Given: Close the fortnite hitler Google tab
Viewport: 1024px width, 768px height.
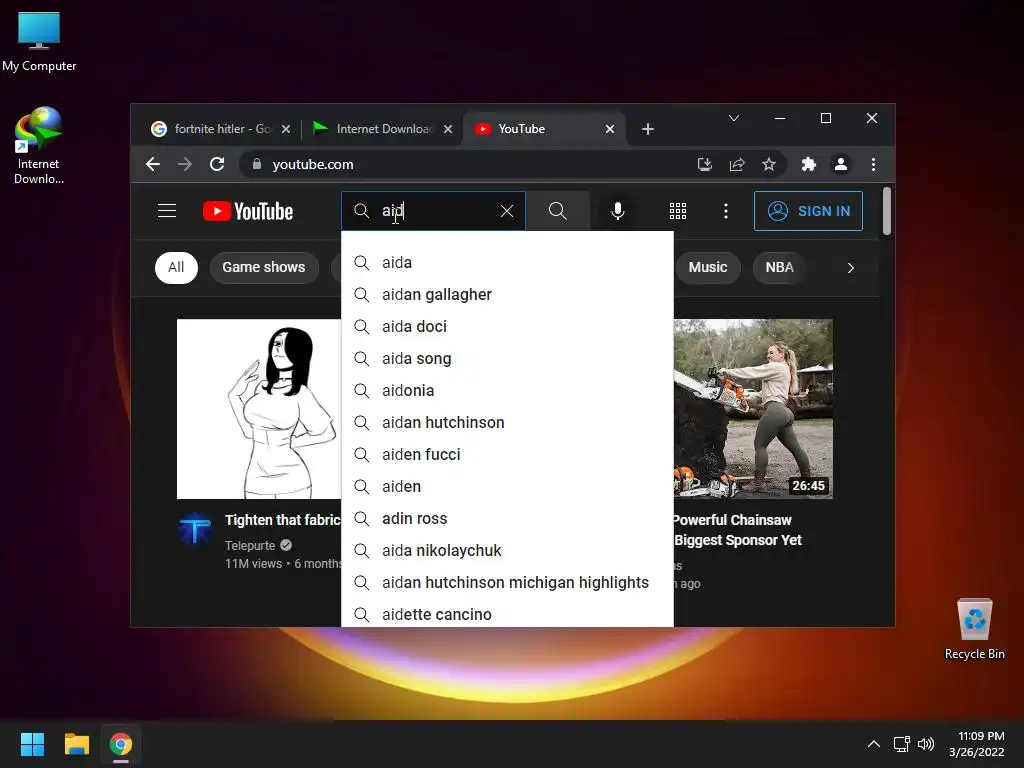Looking at the screenshot, I should (286, 129).
